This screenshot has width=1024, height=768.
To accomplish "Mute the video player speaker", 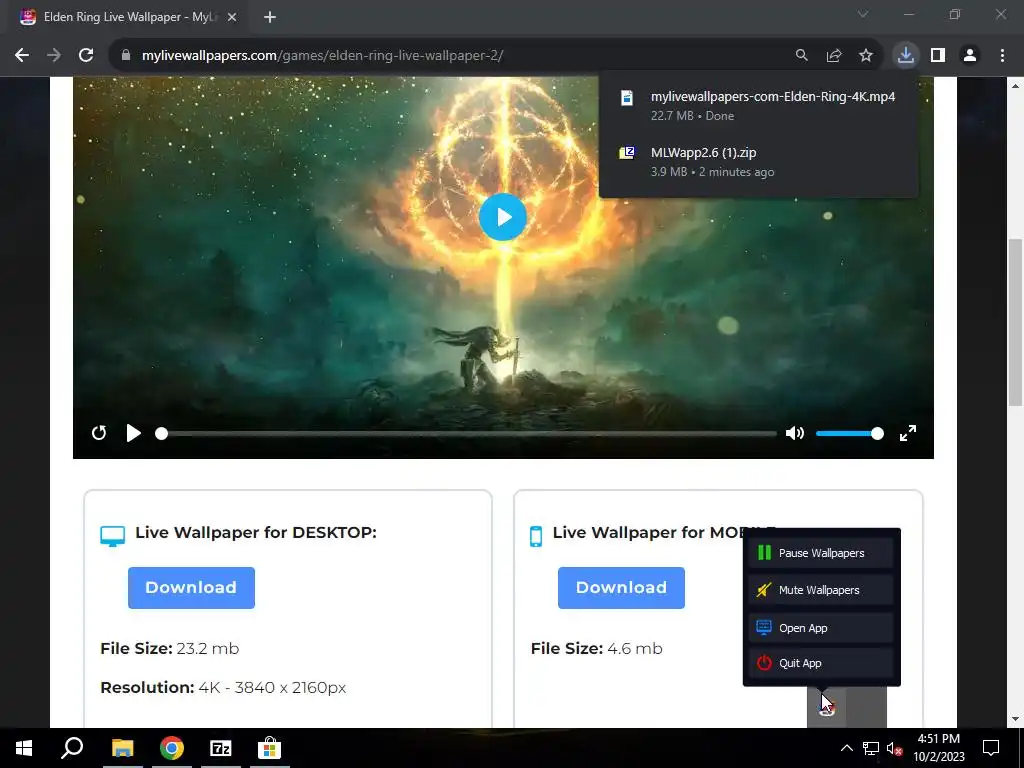I will [x=795, y=433].
